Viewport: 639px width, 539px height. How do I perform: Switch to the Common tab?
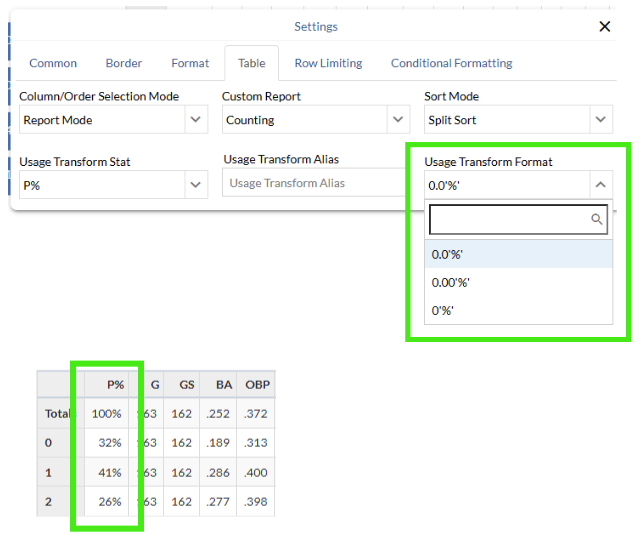click(53, 63)
